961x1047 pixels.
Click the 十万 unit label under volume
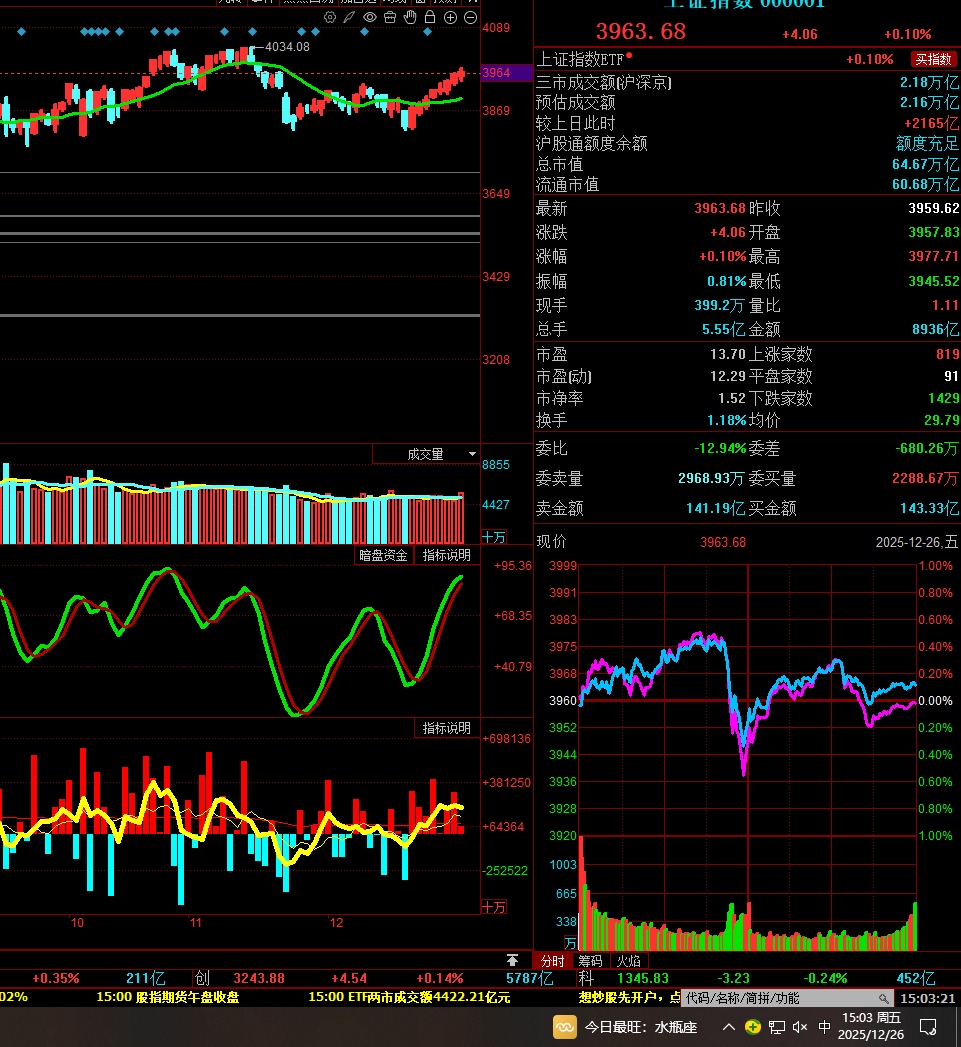coord(494,537)
